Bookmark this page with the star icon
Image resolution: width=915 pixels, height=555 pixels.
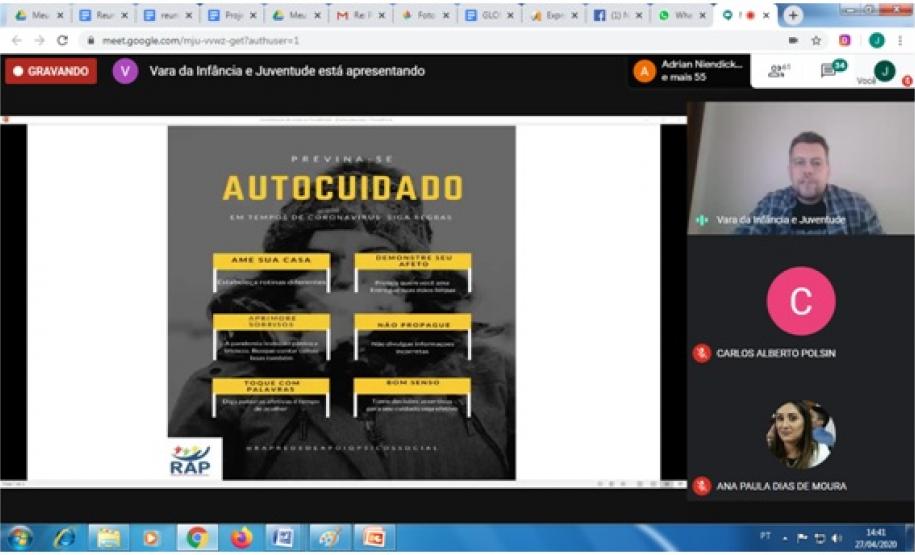point(816,40)
